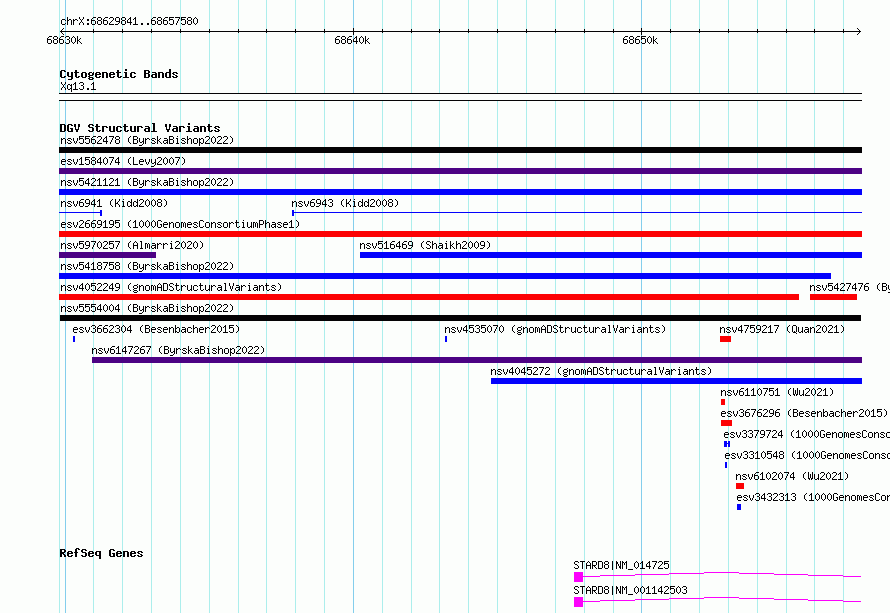
Task: Open the STARD8|NM_001142503 gene label
Action: pyautogui.click(x=630, y=590)
